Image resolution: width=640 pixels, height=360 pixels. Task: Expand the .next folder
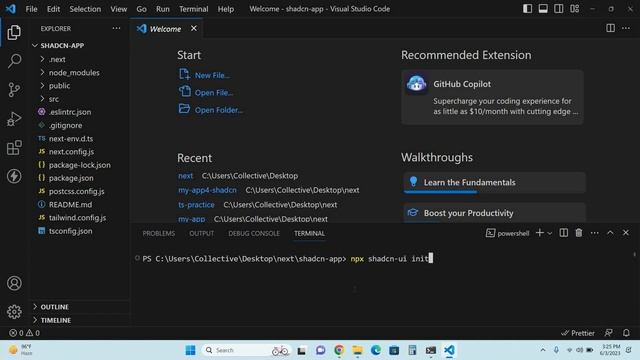point(80,59)
